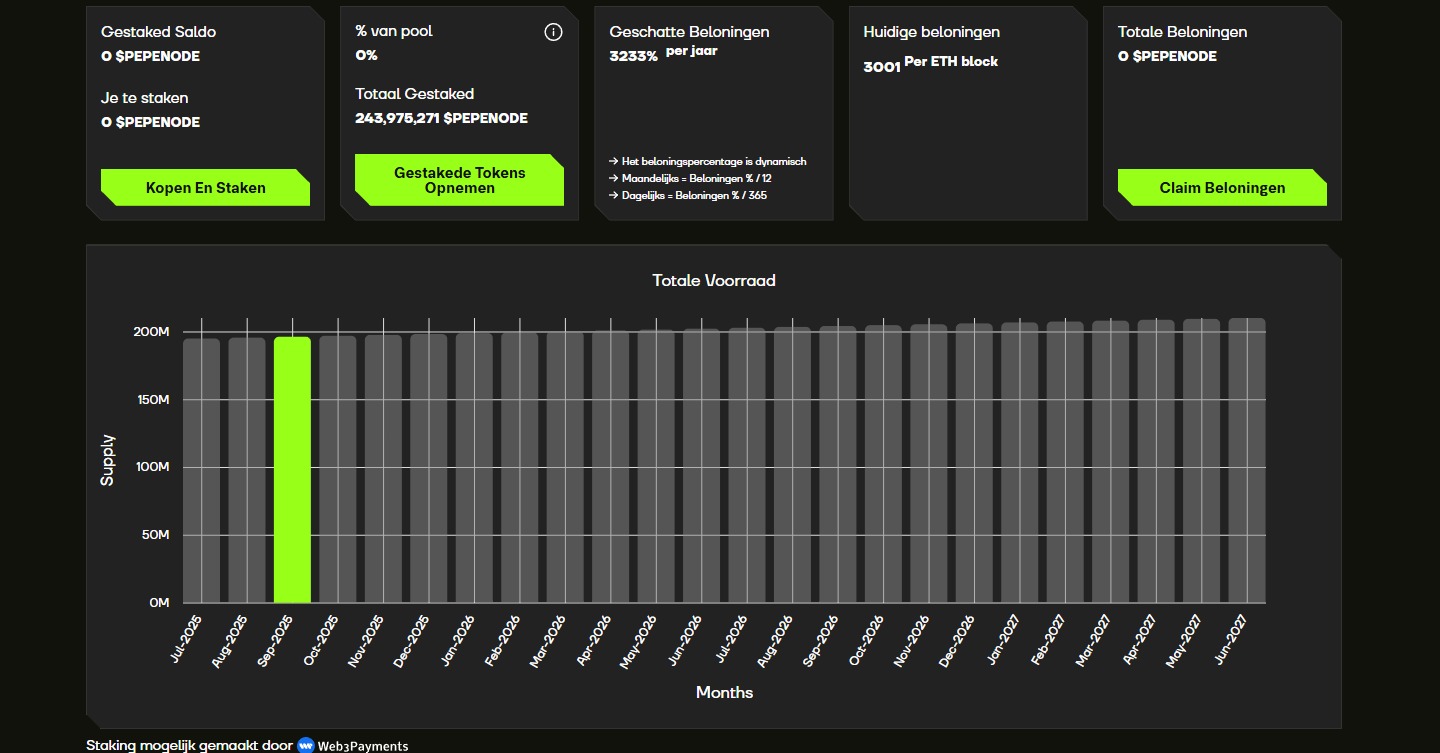Click the Totaal Gestaked label
The height and width of the screenshot is (753, 1440).
(415, 94)
